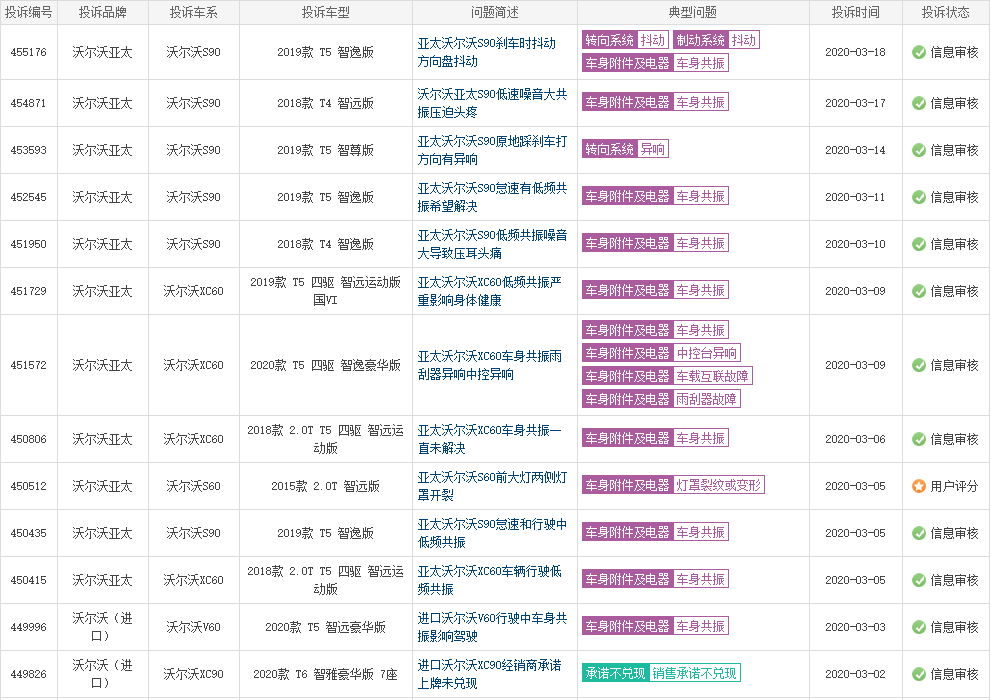Click series 沃尔沃XC90 cell
This screenshot has width=991, height=700.
coord(193,674)
